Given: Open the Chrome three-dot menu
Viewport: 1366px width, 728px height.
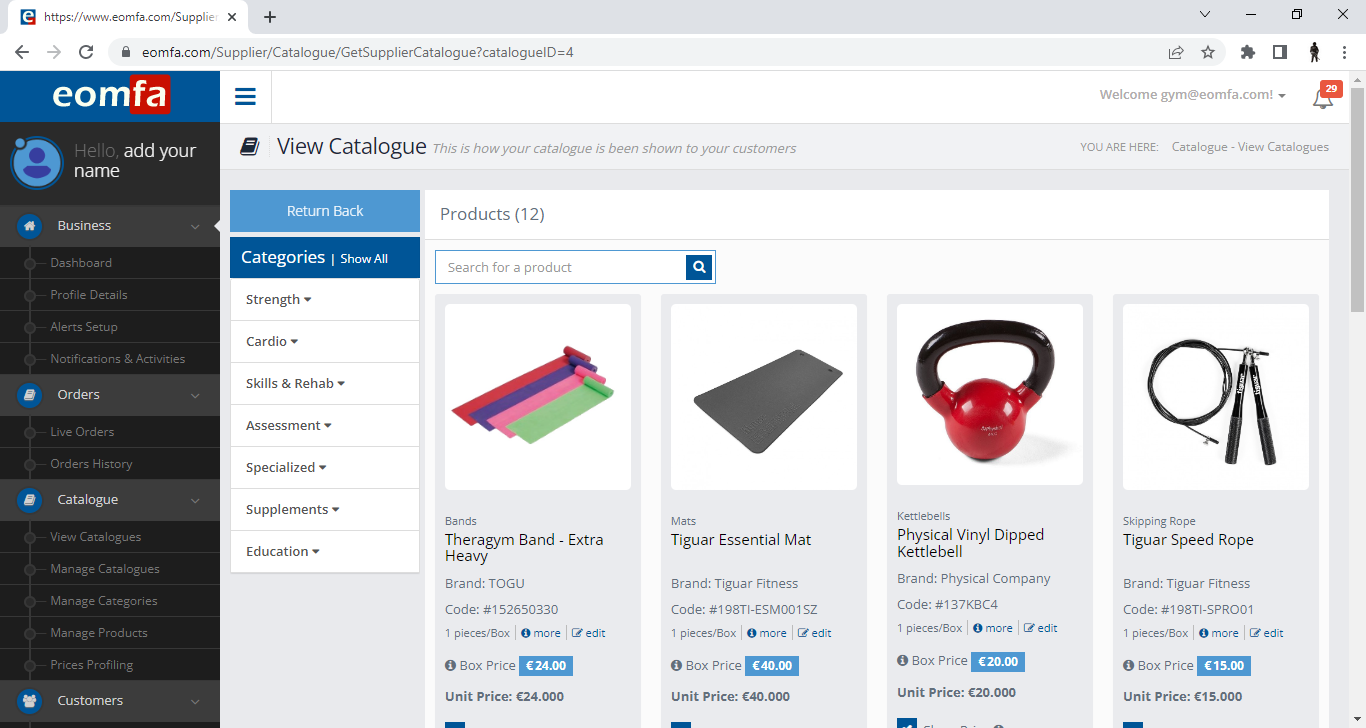Looking at the screenshot, I should click(x=1345, y=52).
